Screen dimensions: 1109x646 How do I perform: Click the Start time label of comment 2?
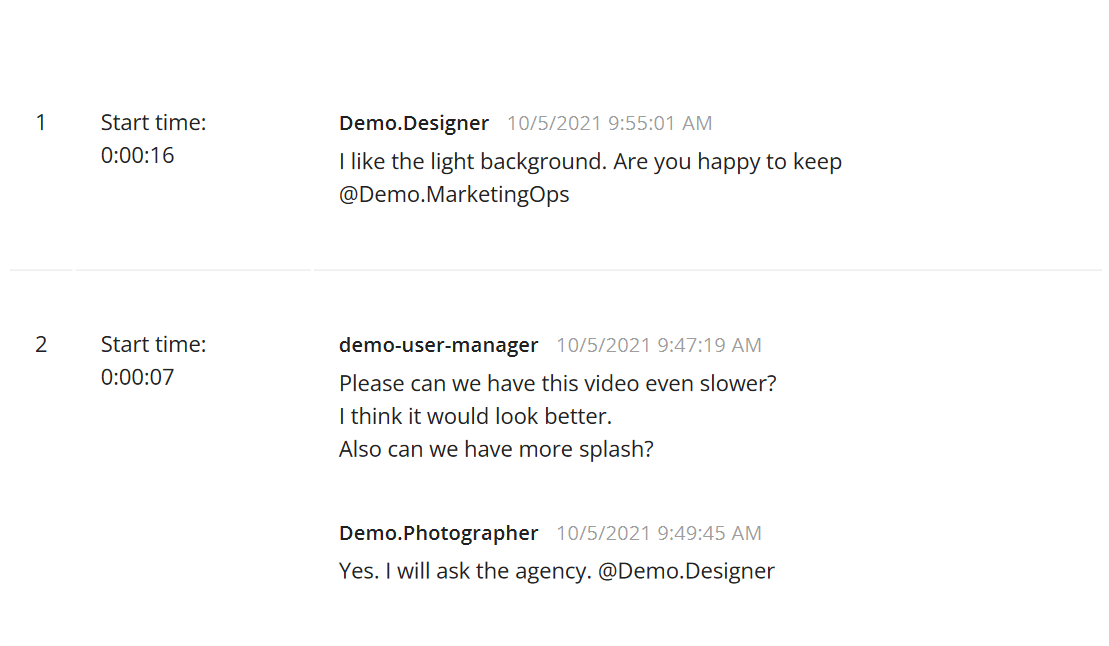[x=153, y=345]
